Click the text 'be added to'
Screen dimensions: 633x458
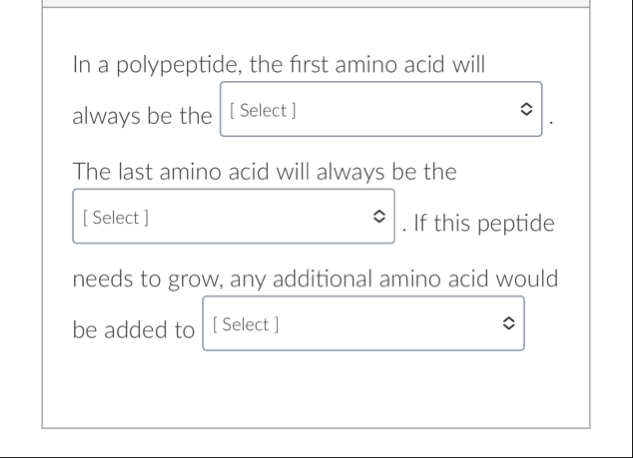coord(134,330)
